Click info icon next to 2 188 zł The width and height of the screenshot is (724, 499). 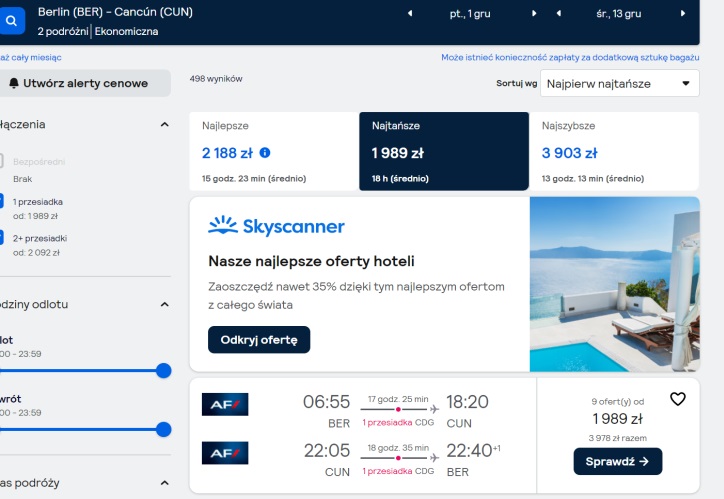pos(265,152)
